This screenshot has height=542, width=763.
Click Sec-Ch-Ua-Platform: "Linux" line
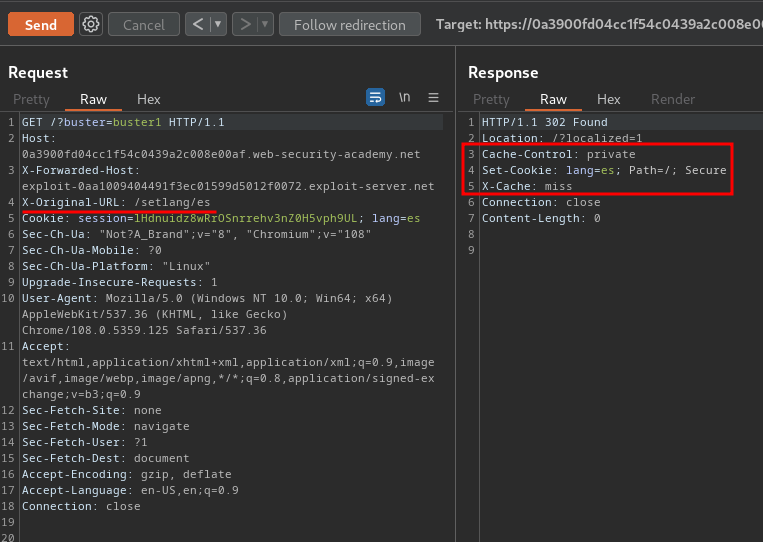(x=116, y=267)
